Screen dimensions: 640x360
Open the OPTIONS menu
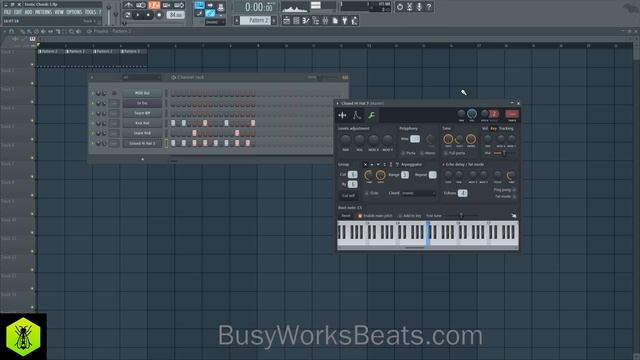[x=74, y=12]
